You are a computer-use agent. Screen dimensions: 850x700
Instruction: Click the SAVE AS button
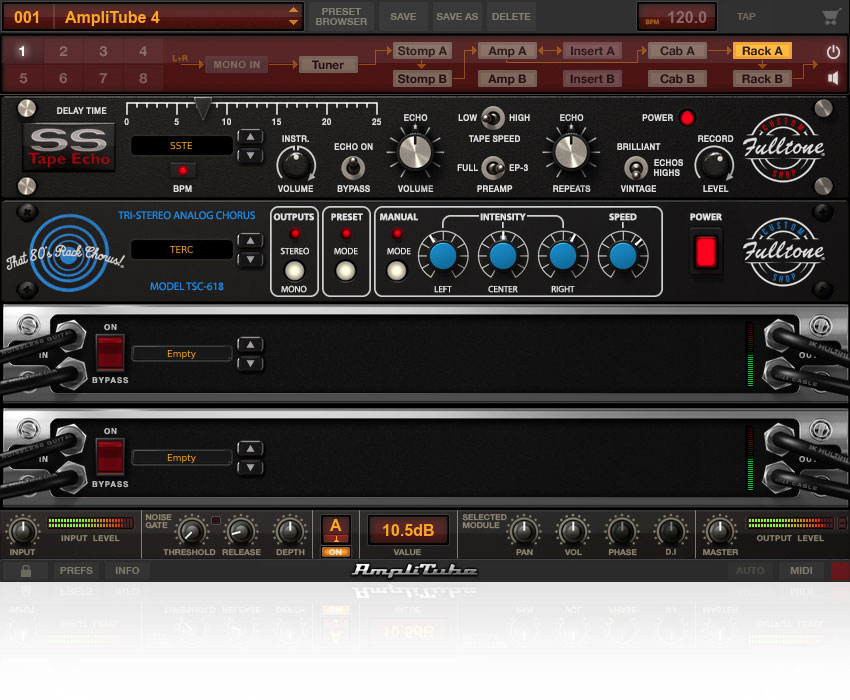457,17
